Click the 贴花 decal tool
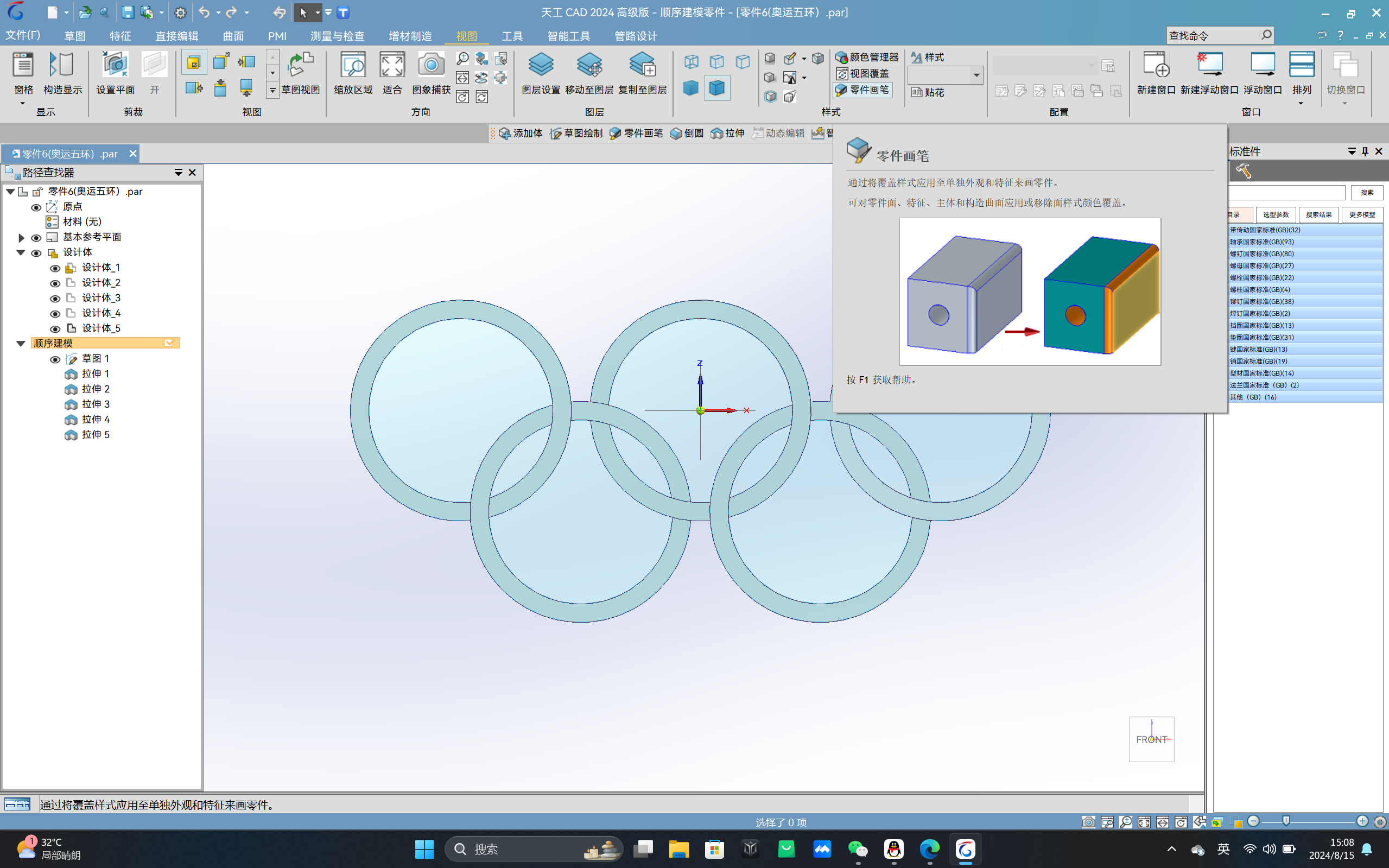Viewport: 1389px width, 868px height. tap(928, 92)
